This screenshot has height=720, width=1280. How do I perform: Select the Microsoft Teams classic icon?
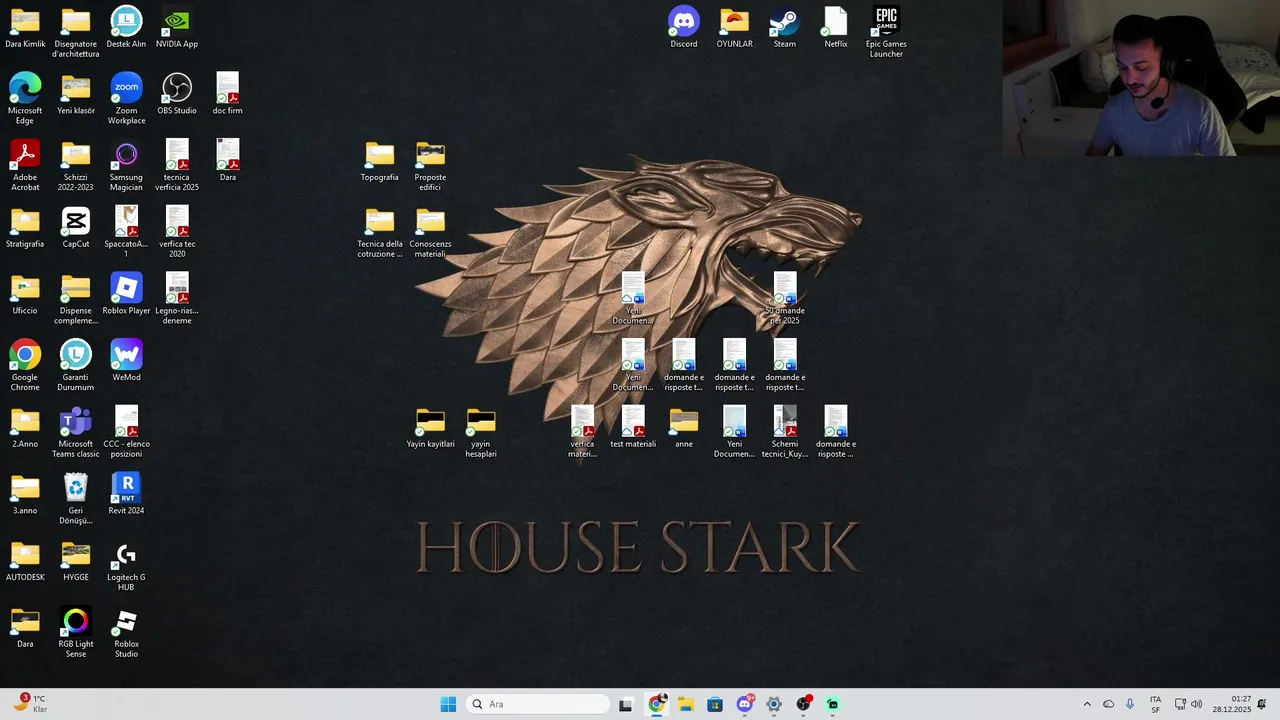pos(76,432)
